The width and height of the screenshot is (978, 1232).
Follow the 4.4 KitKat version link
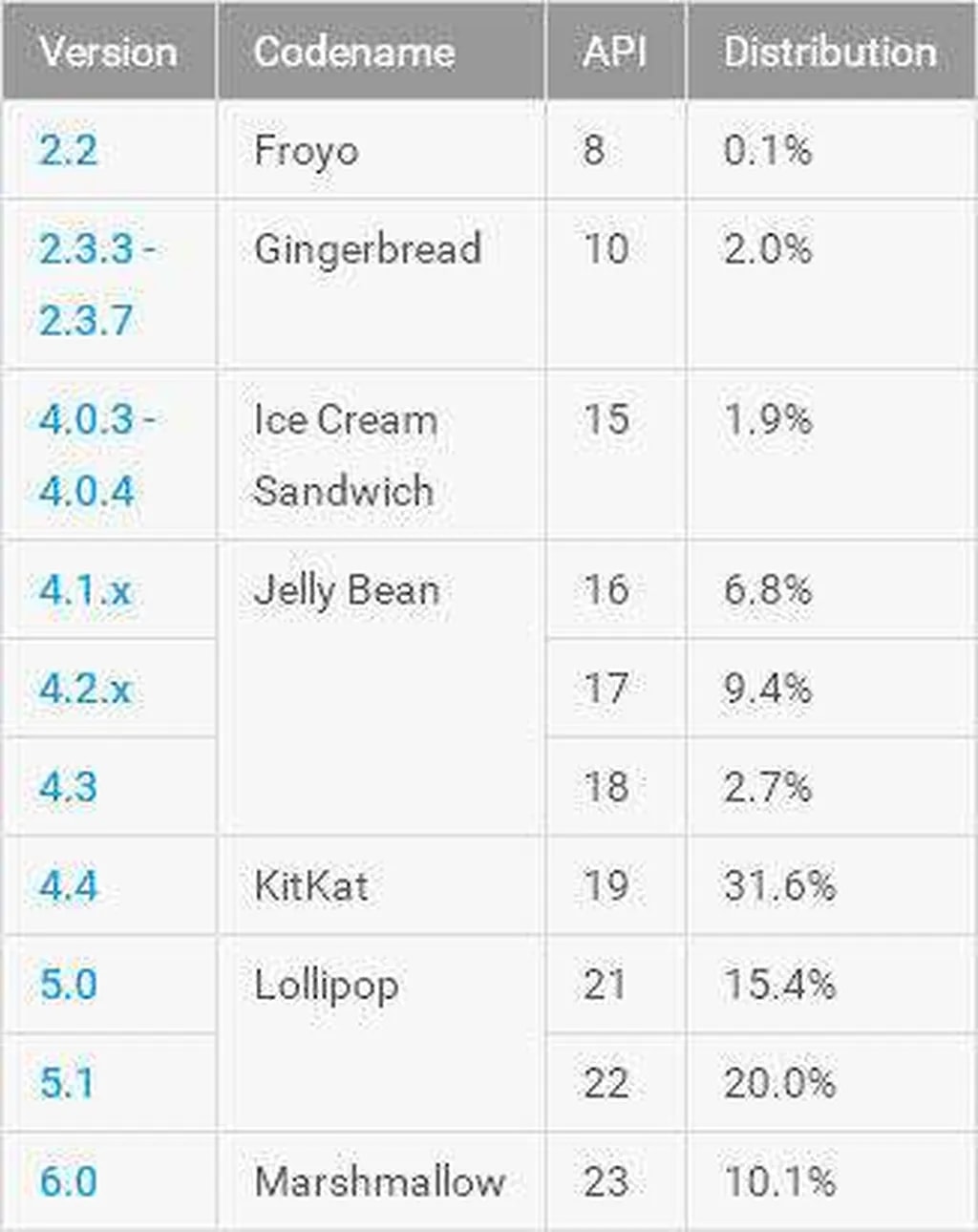tap(69, 885)
